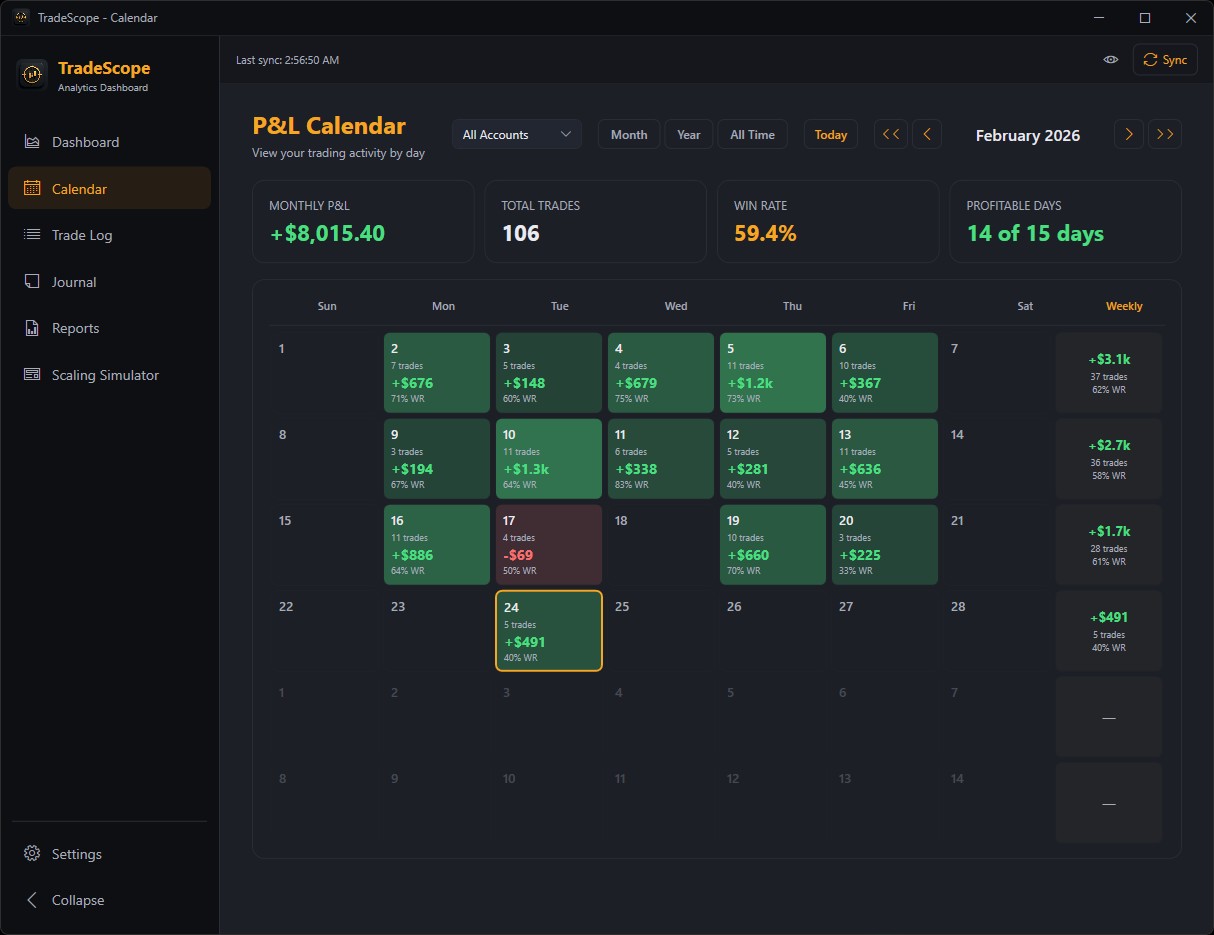Click the Journal icon
The width and height of the screenshot is (1214, 935).
click(x=32, y=282)
